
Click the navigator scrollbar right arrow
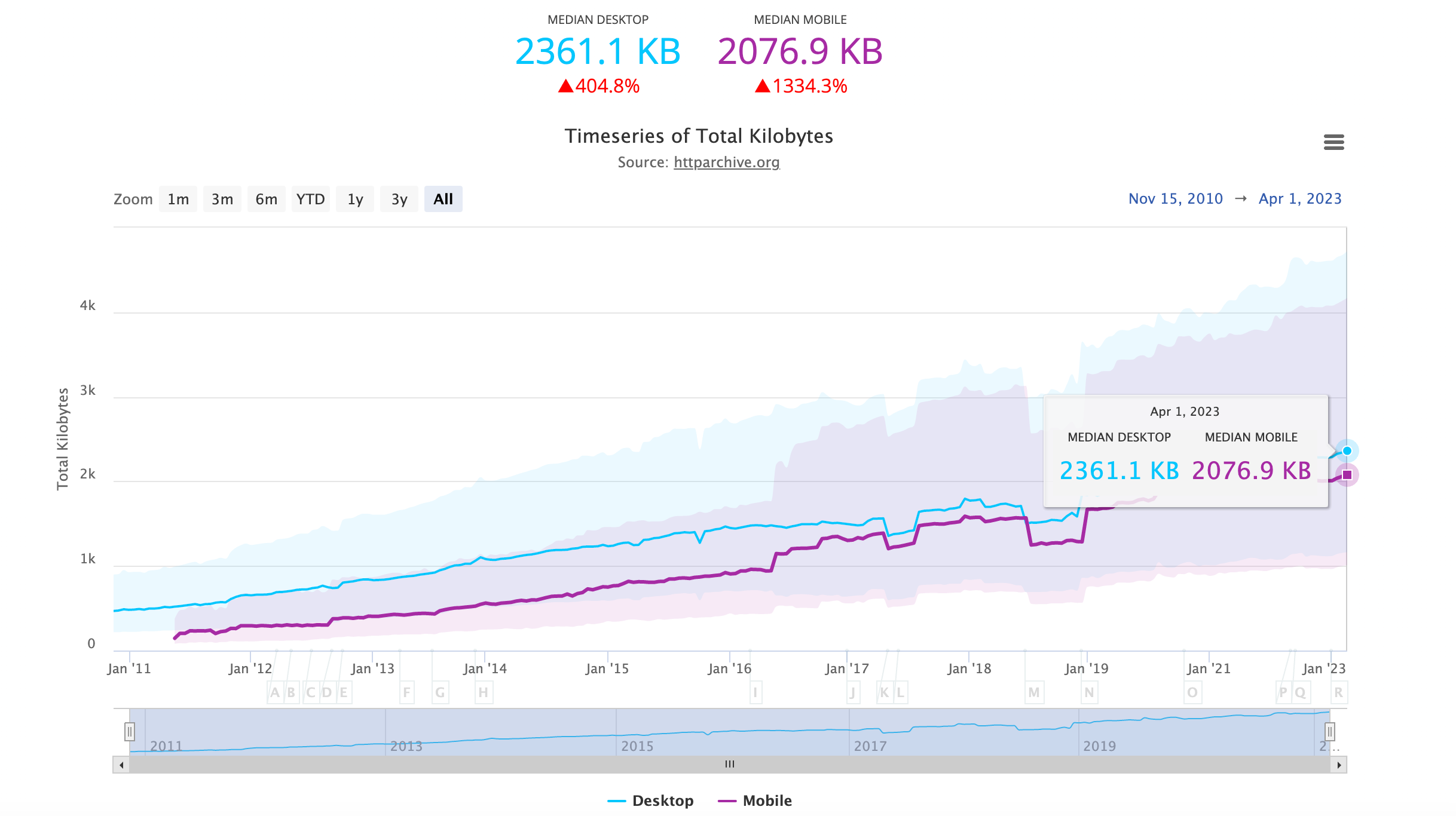1339,765
